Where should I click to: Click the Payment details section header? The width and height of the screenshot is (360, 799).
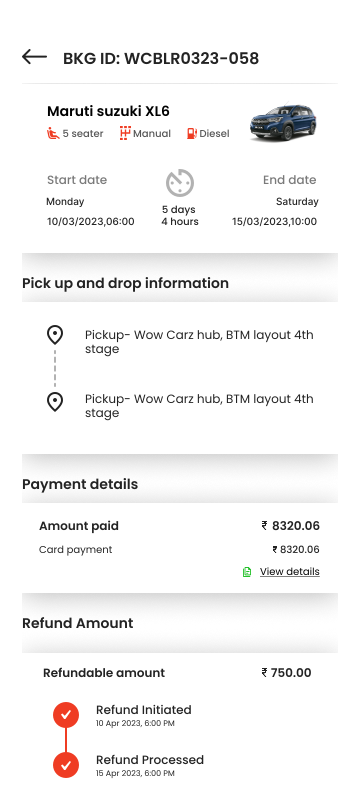[x=80, y=484]
